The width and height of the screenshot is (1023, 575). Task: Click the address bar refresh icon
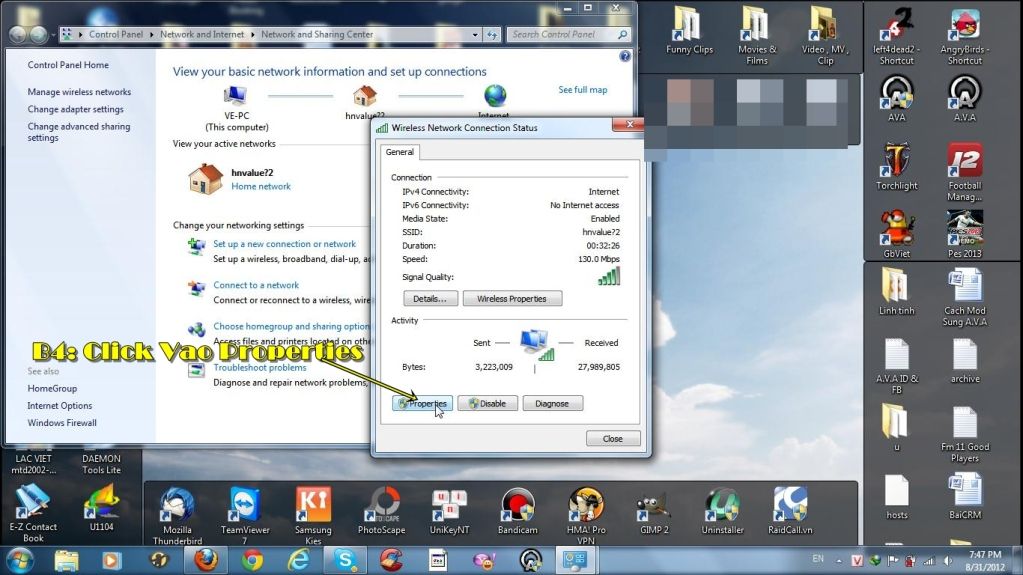(x=492, y=35)
